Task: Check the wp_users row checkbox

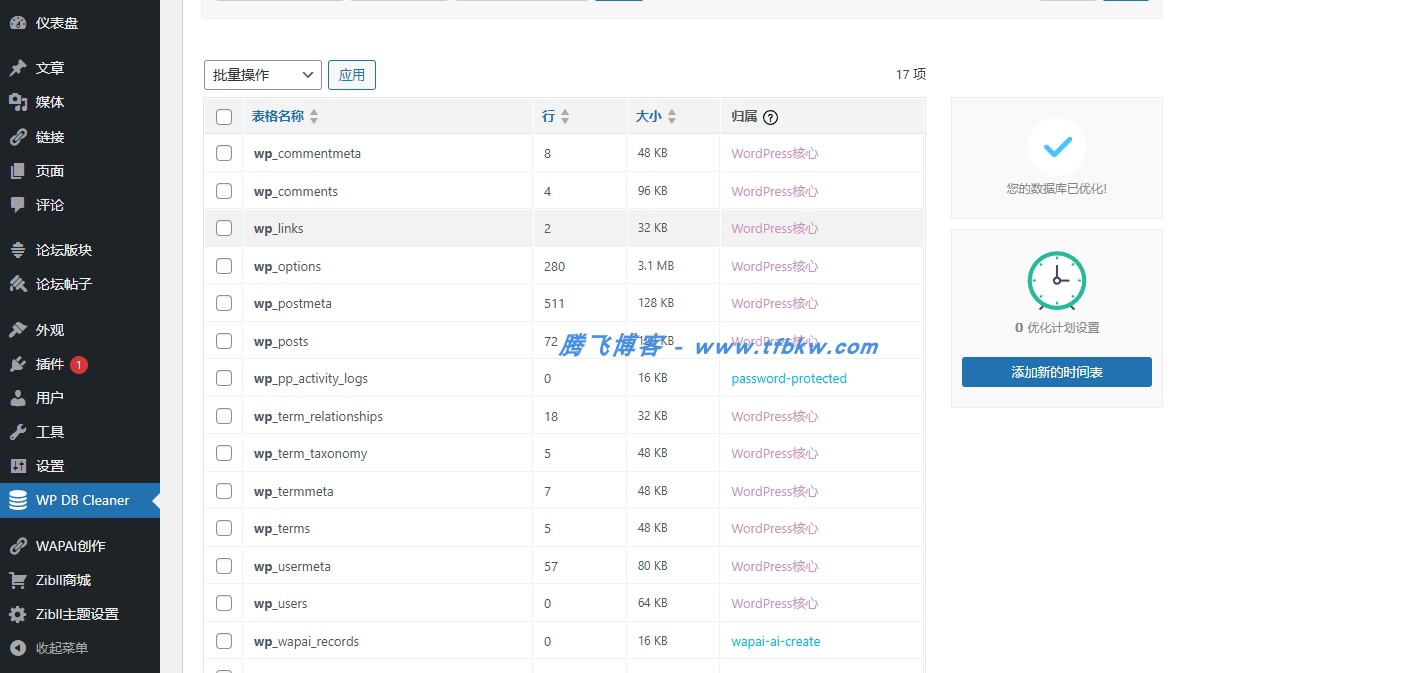Action: click(x=224, y=603)
